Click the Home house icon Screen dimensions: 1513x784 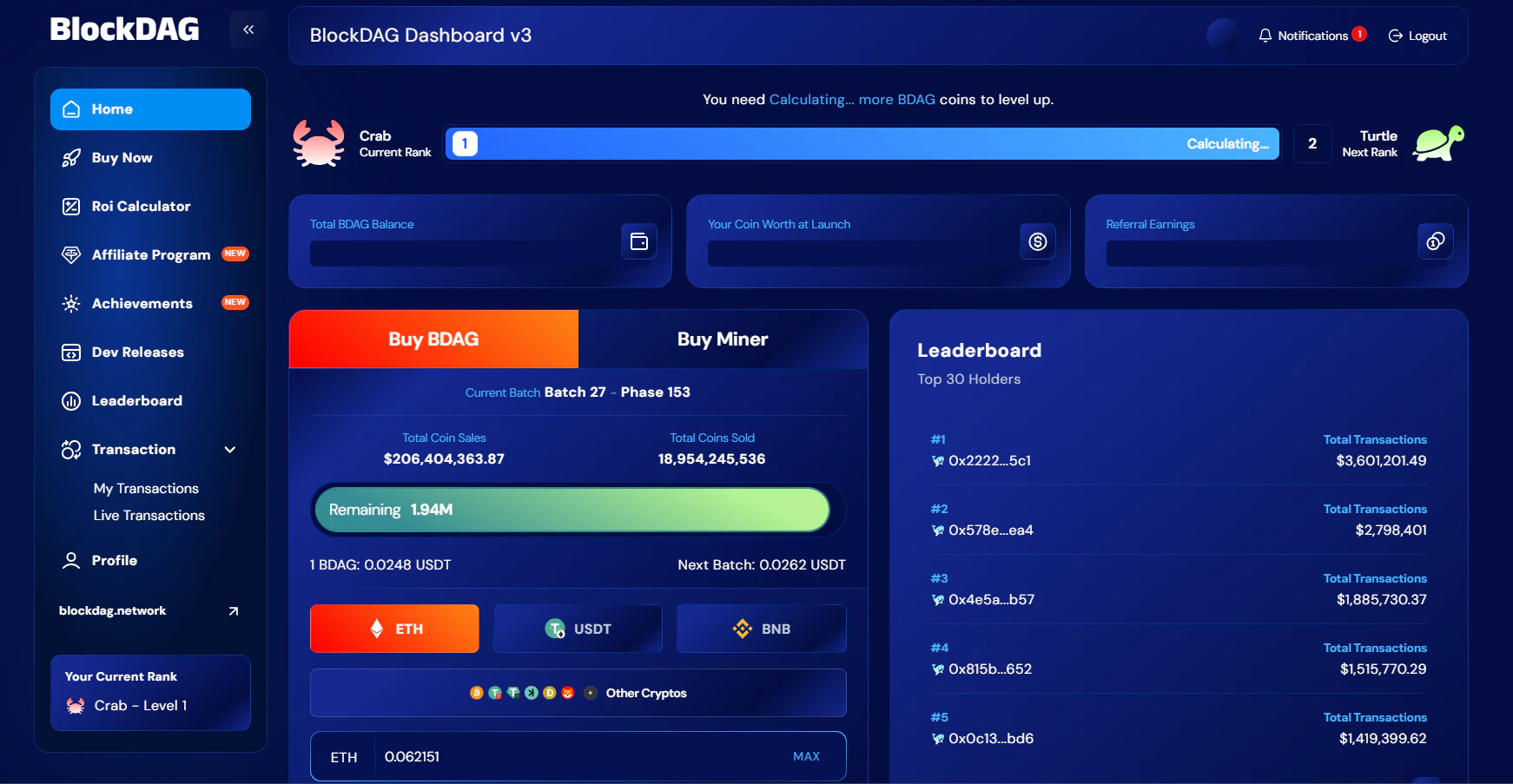(72, 109)
